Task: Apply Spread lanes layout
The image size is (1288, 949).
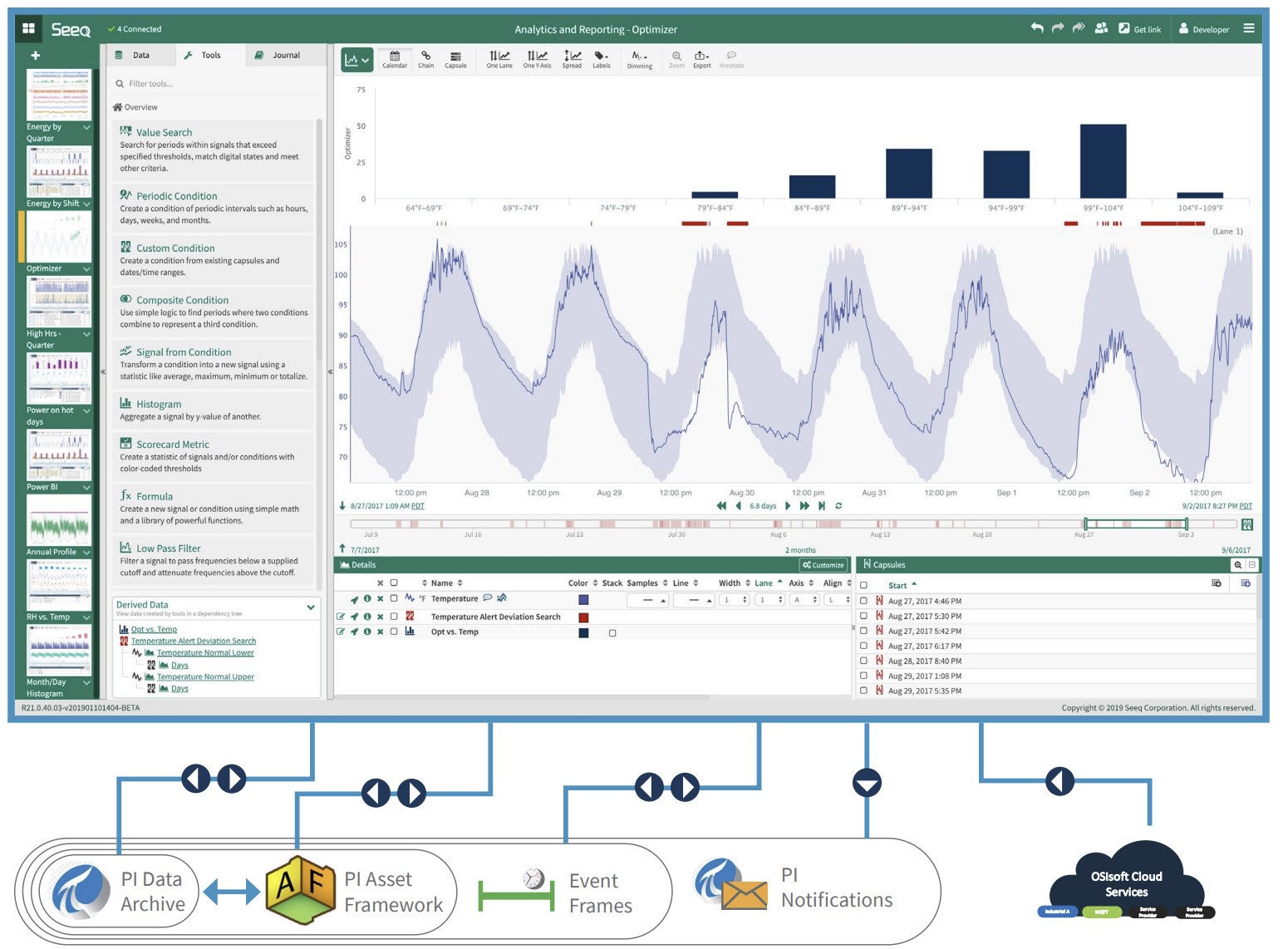Action: click(x=572, y=59)
